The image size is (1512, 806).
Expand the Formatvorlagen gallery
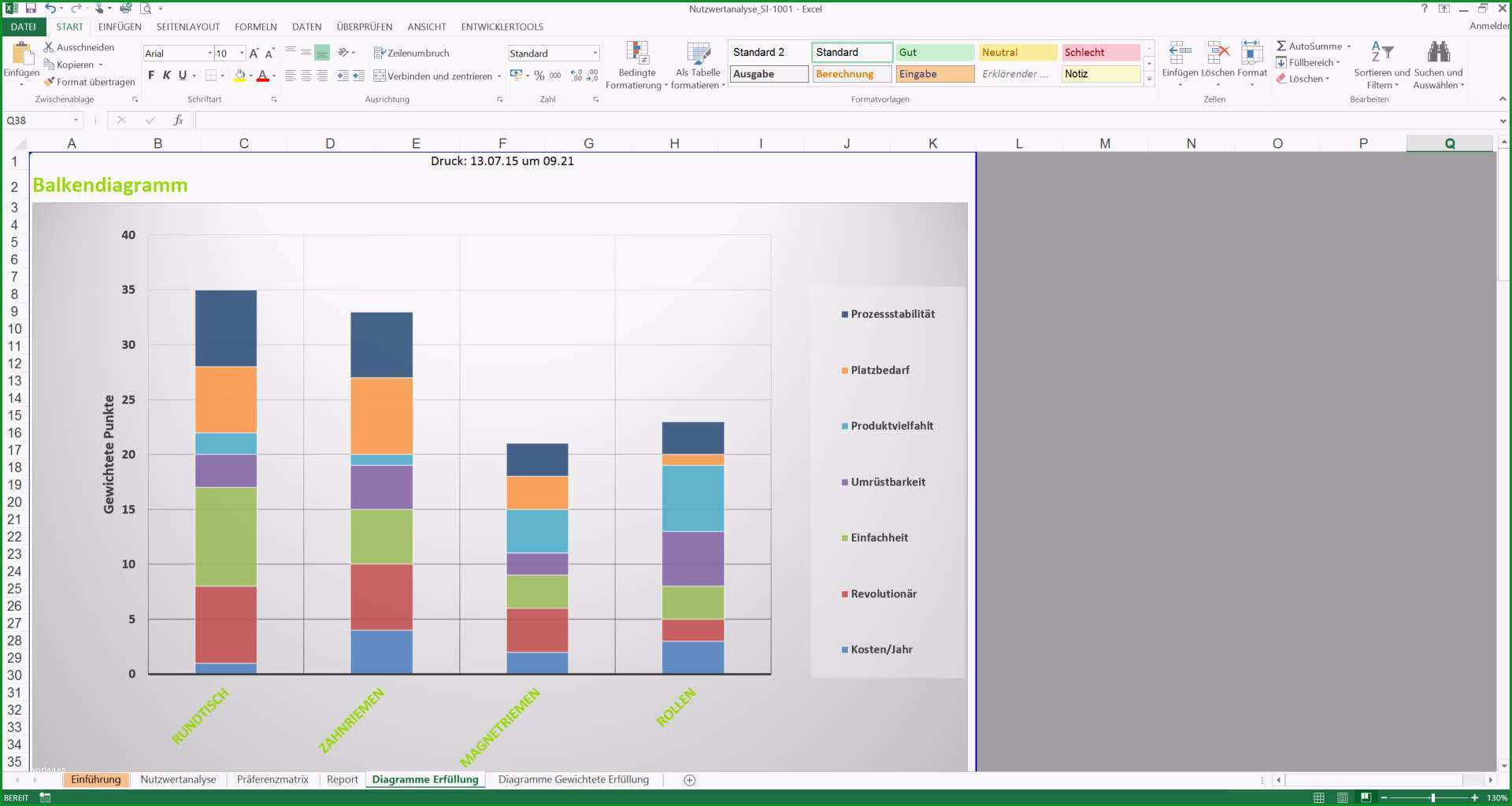(1149, 79)
